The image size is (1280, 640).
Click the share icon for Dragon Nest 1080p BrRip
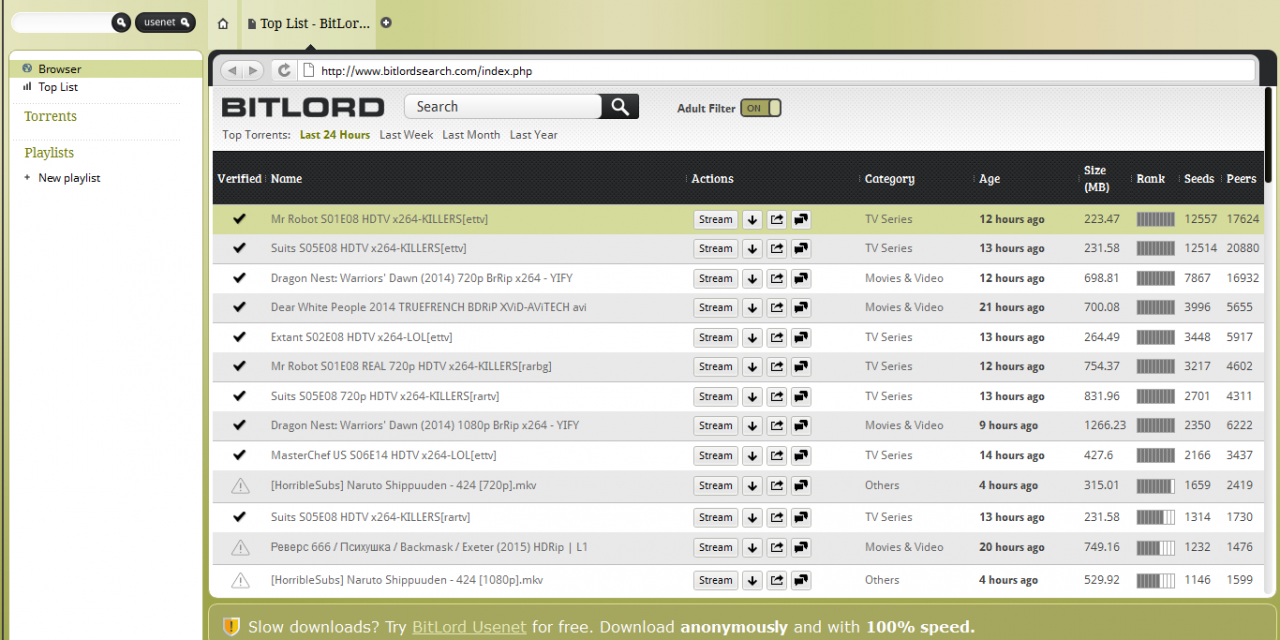click(x=777, y=426)
